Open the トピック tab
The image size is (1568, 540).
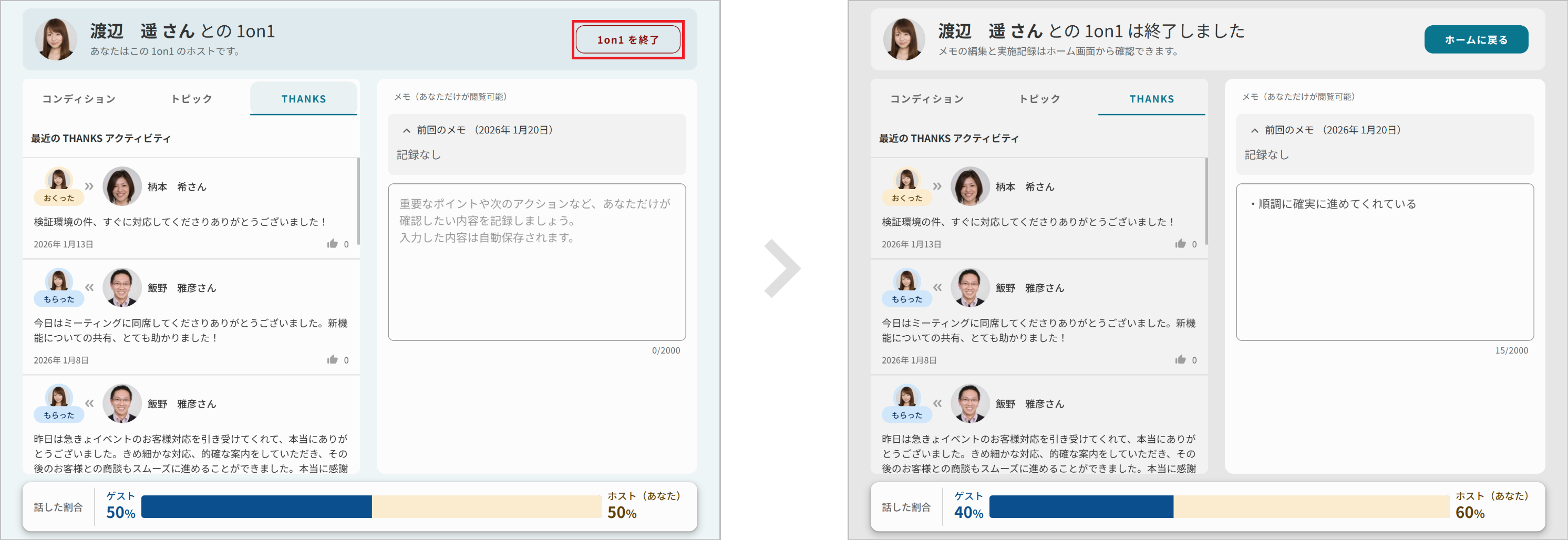pos(192,99)
